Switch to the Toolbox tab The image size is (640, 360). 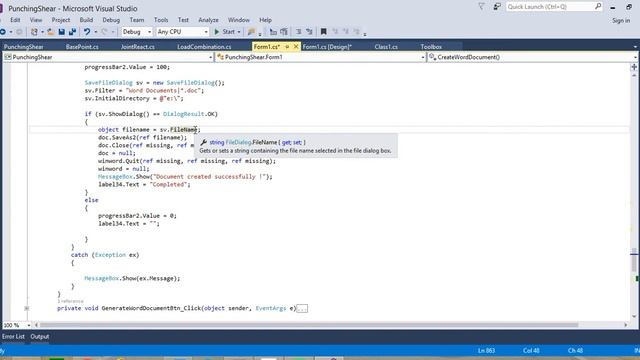point(431,47)
